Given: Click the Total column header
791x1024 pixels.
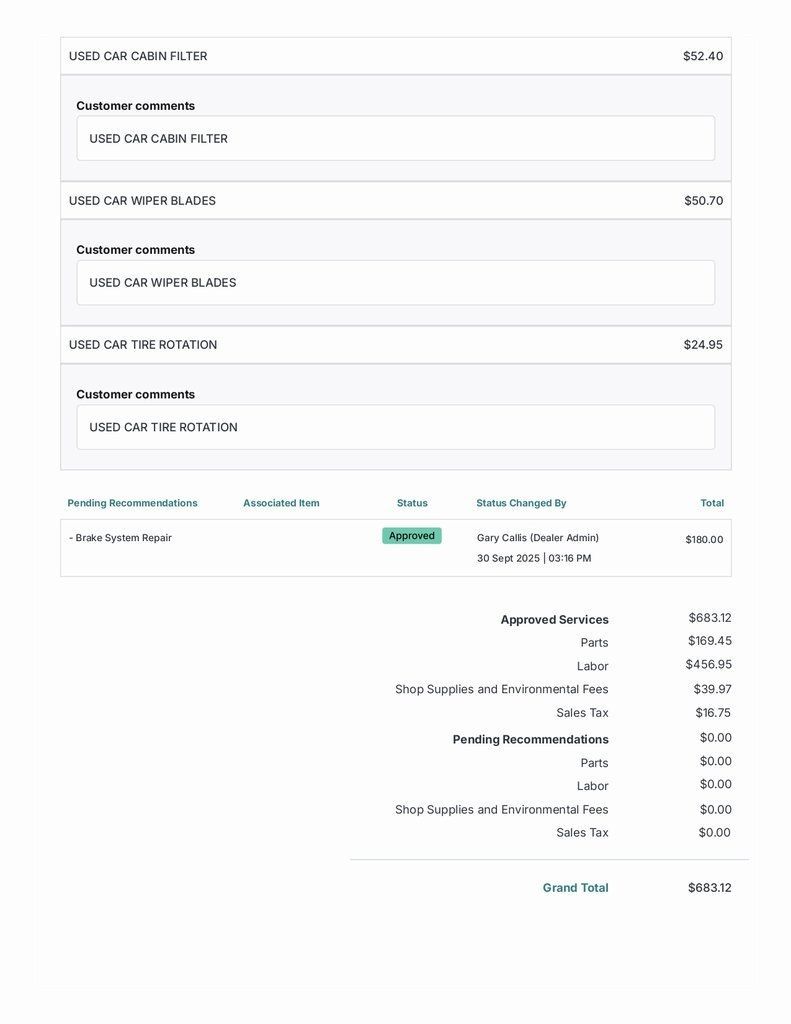Looking at the screenshot, I should coord(712,503).
